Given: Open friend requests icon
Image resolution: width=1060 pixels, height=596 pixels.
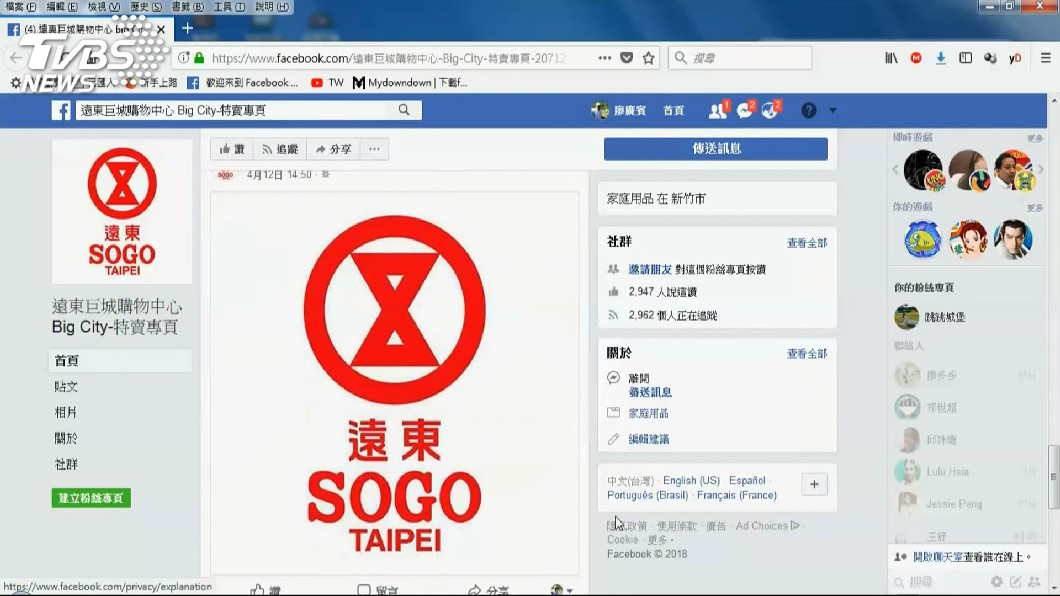Looking at the screenshot, I should (x=718, y=110).
